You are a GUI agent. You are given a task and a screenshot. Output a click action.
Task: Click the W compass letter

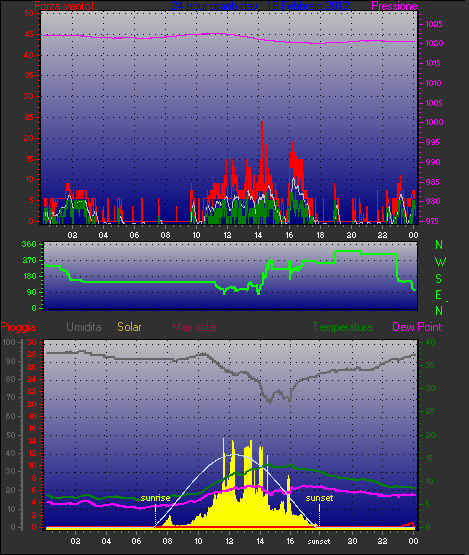440,262
